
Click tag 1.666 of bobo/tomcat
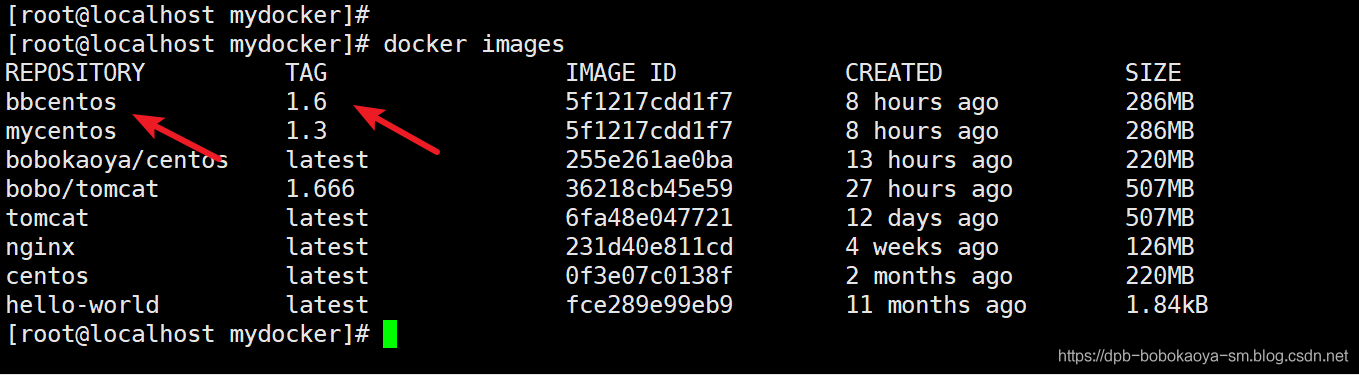pyautogui.click(x=320, y=189)
